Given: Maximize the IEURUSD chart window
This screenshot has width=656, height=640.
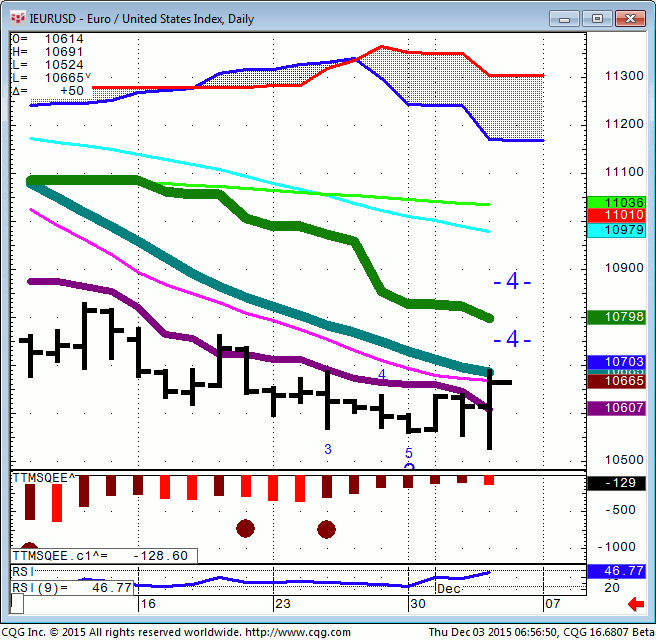Looking at the screenshot, I should click(x=597, y=19).
